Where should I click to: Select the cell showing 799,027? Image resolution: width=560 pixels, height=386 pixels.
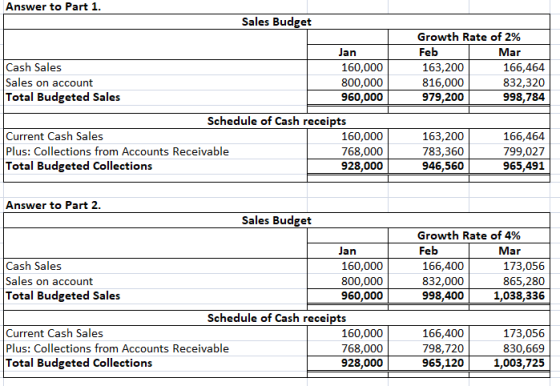coord(510,151)
